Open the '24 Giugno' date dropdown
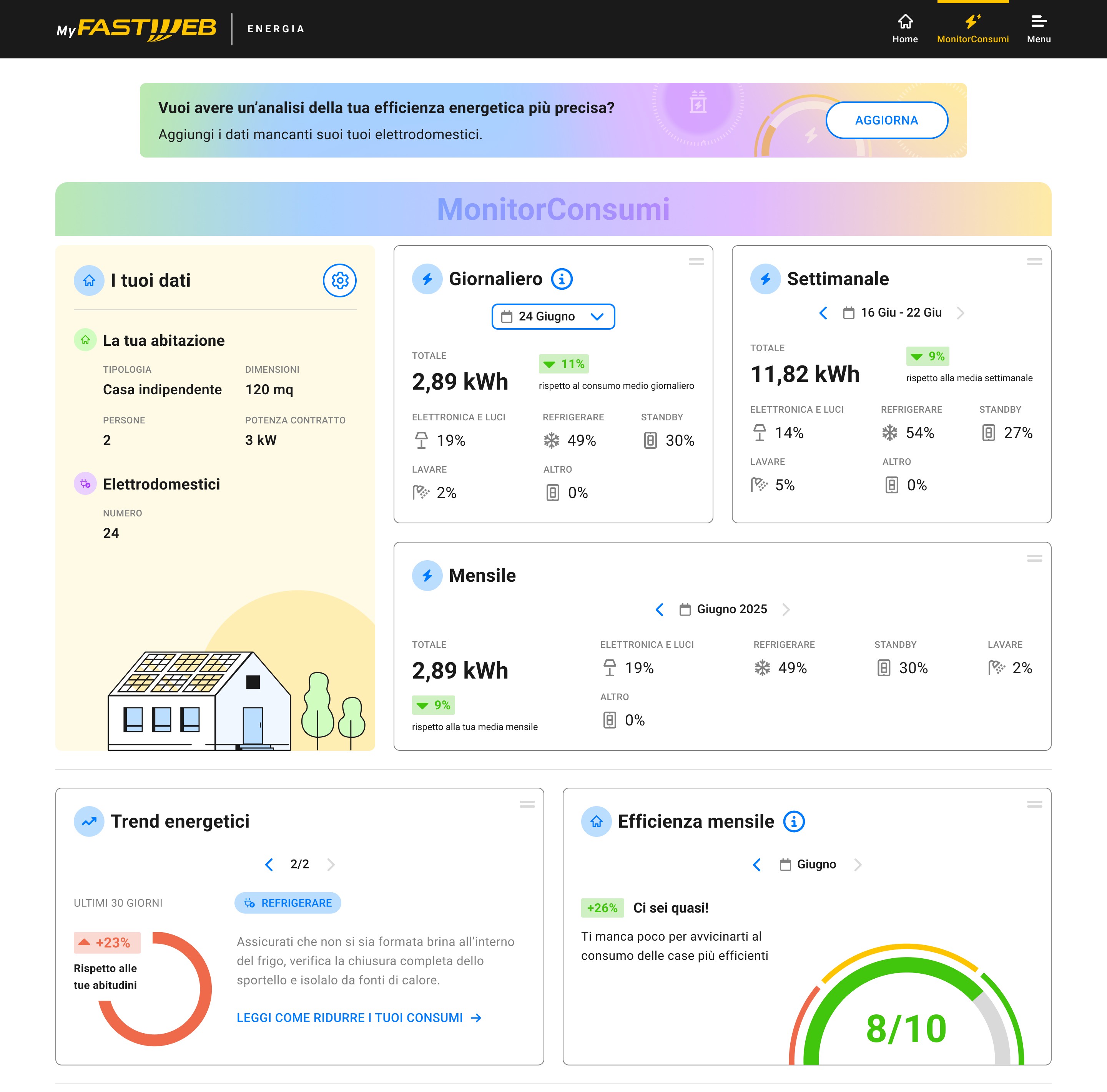This screenshot has height=1092, width=1107. [552, 316]
